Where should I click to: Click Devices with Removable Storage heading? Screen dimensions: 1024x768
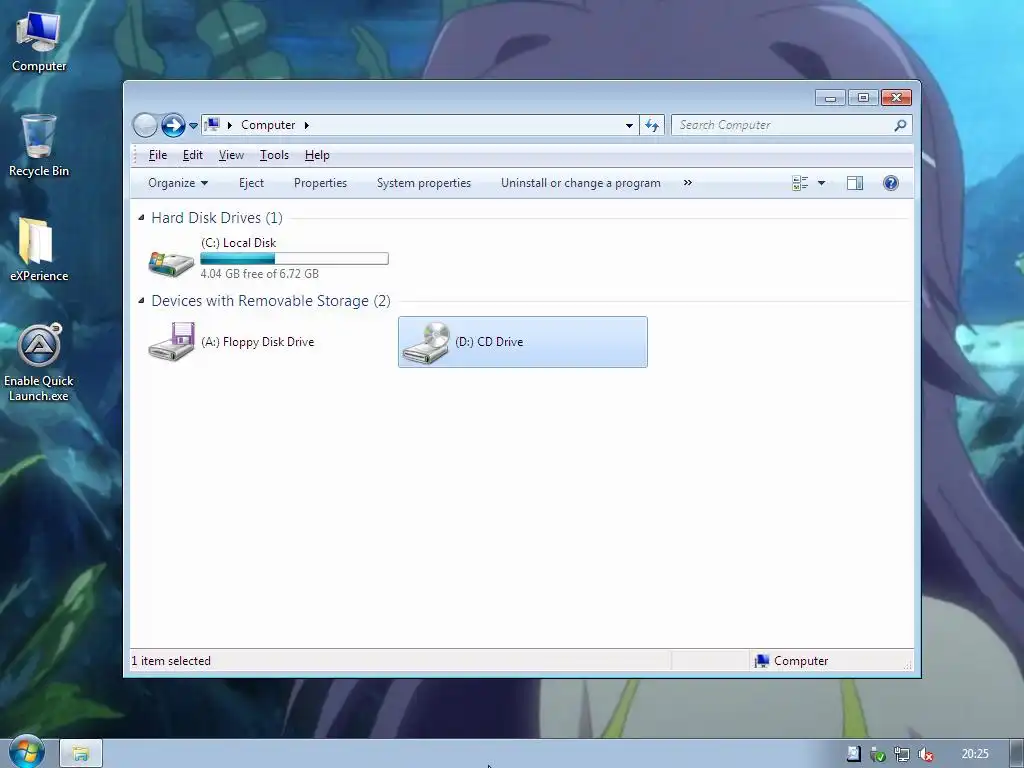[271, 300]
